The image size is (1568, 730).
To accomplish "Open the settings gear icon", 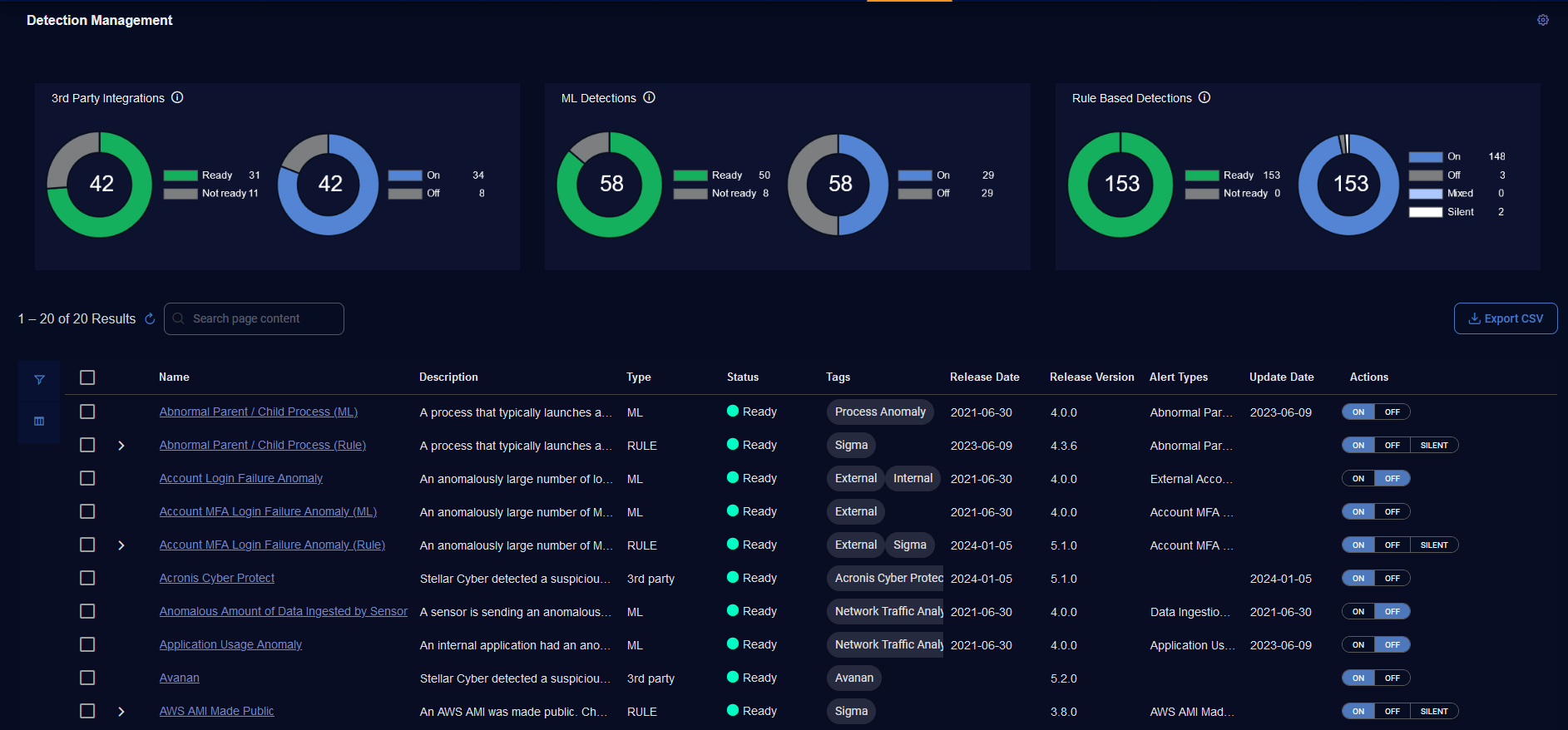I will [x=1542, y=20].
